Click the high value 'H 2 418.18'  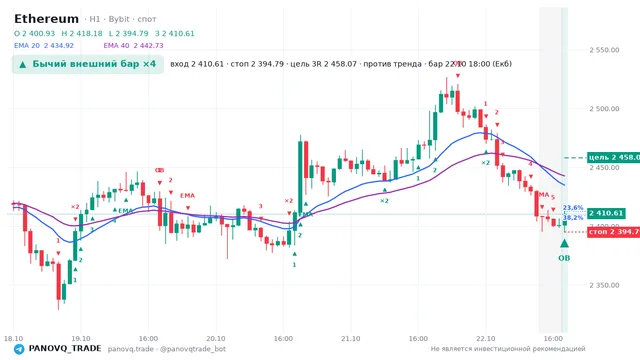82,33
